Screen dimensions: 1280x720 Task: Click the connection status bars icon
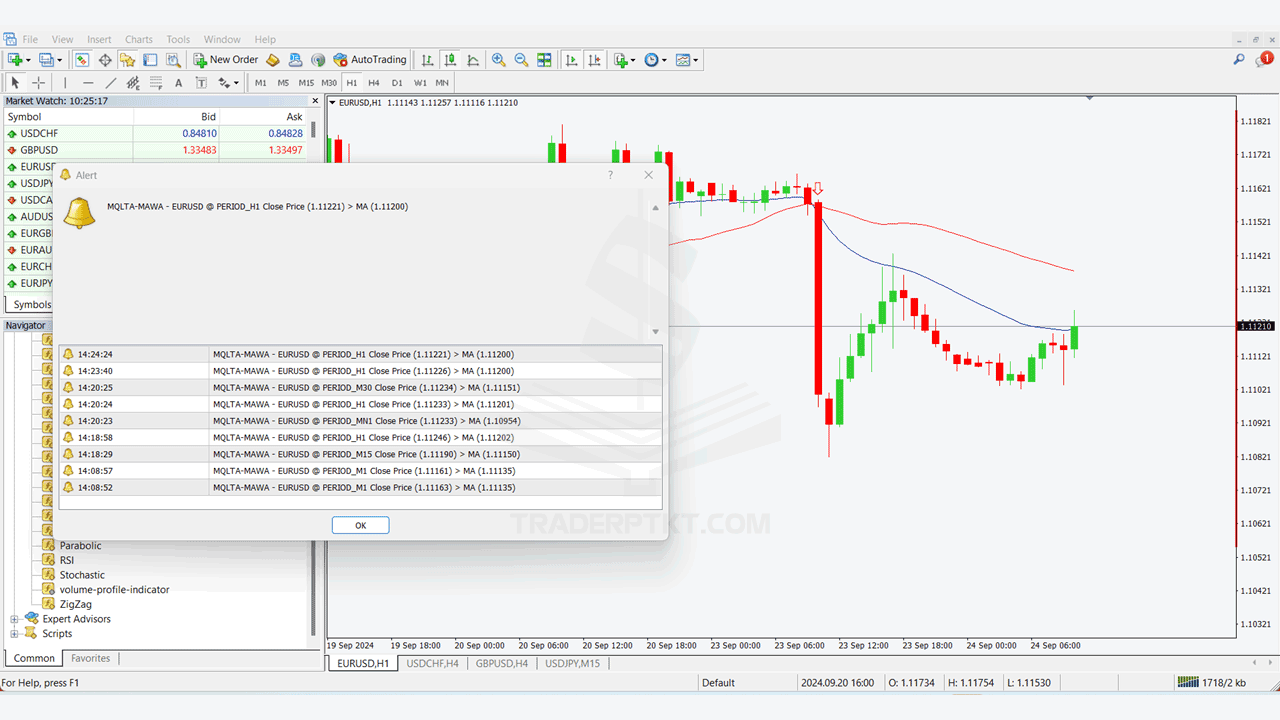point(1187,682)
